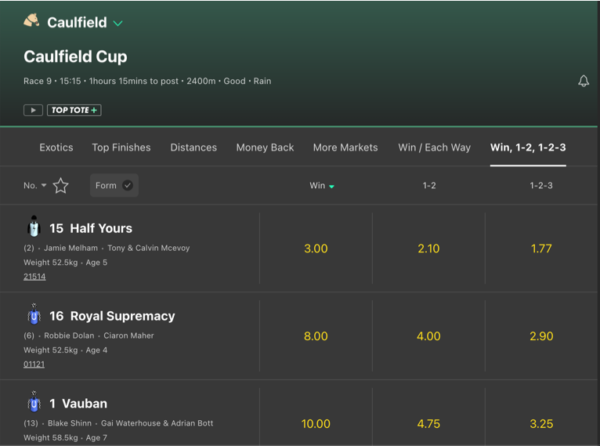The width and height of the screenshot is (600, 446).
Task: Open Half Yours form link 21514
Action: click(x=36, y=277)
